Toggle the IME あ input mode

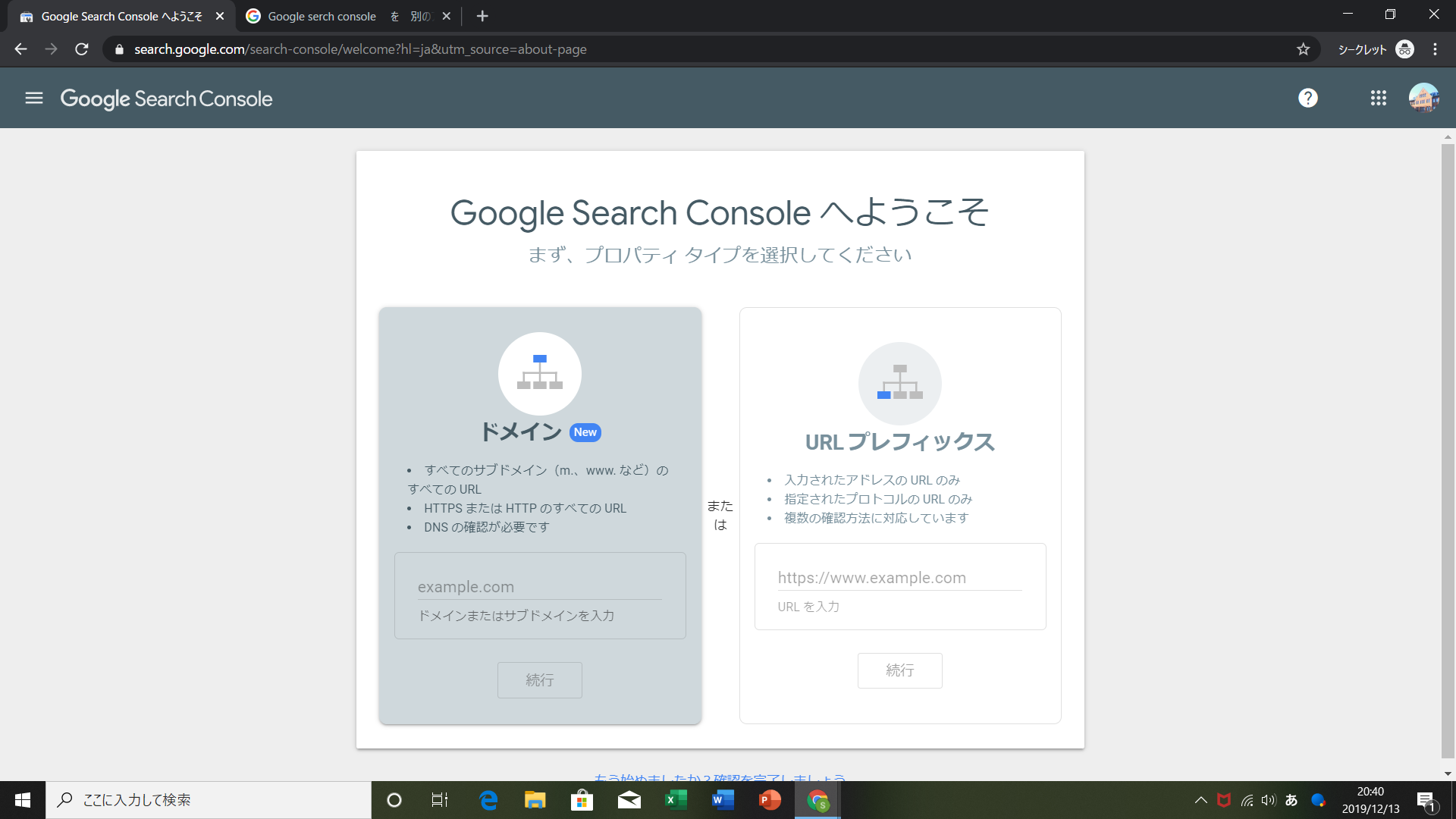tap(1291, 800)
